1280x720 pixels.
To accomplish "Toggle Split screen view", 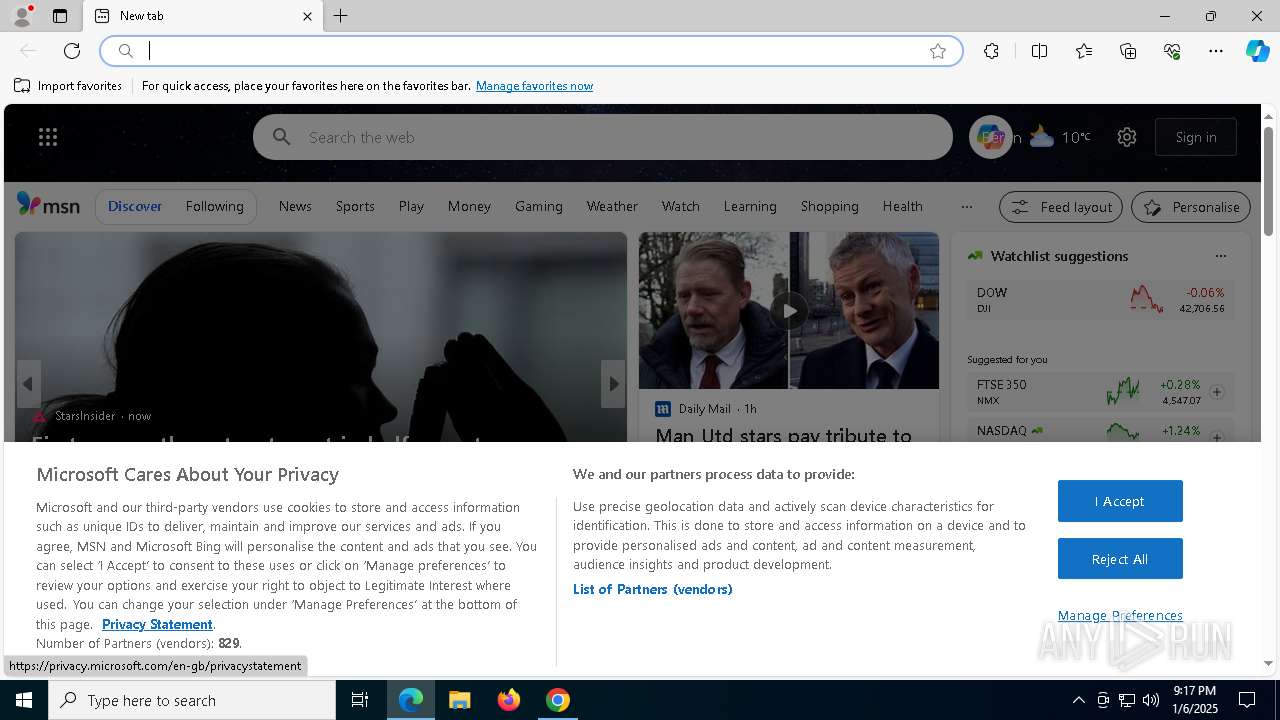I will coord(1039,51).
